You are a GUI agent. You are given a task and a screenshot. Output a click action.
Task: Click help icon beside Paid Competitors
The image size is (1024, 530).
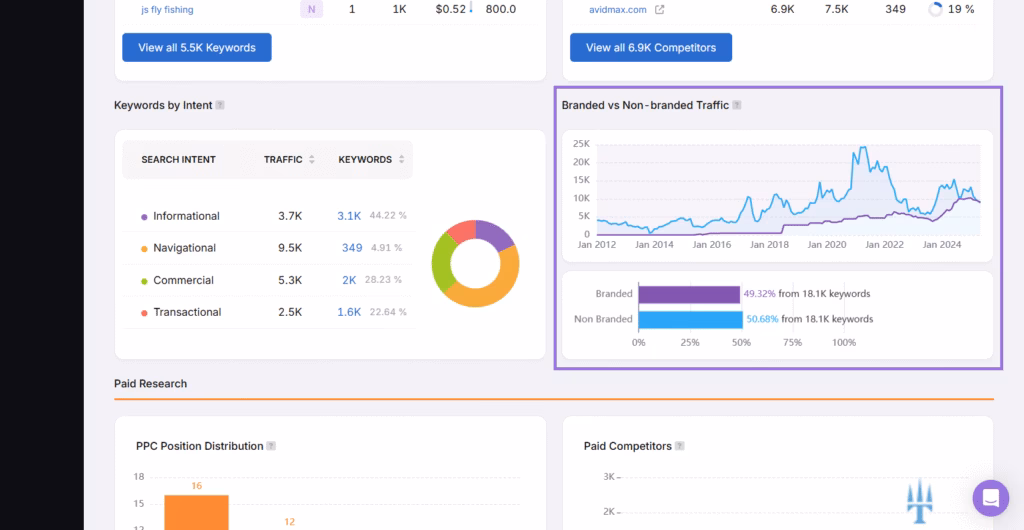pyautogui.click(x=679, y=446)
